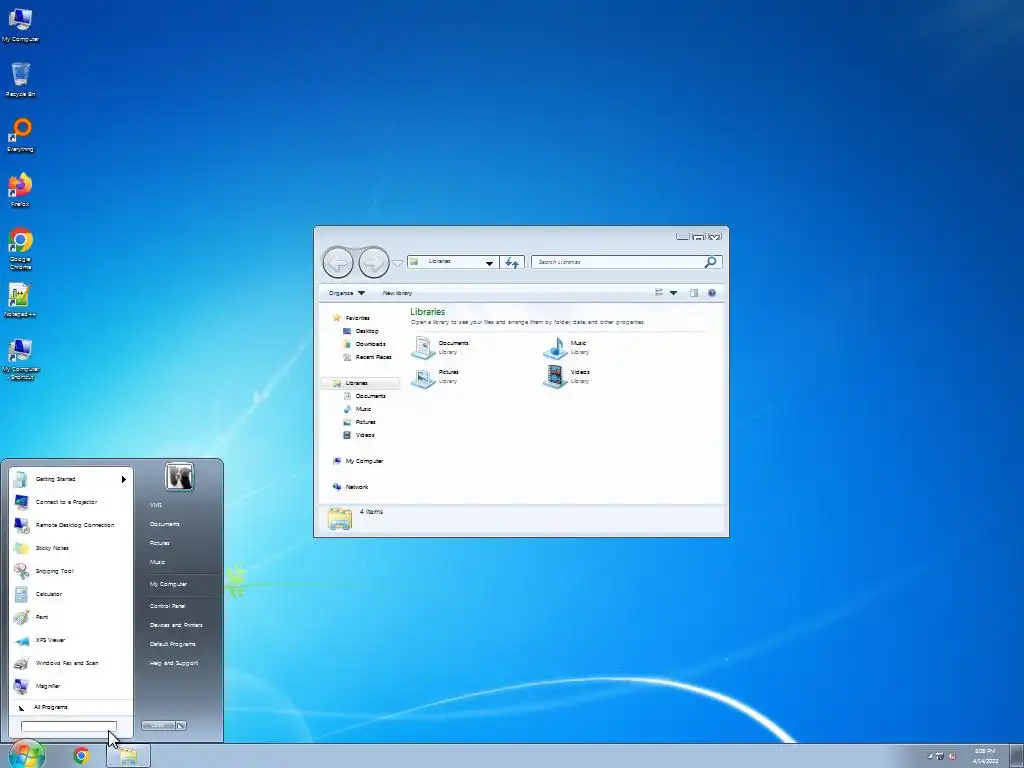Launch Remote Desktop Connection
The height and width of the screenshot is (768, 1024).
[x=71, y=525]
